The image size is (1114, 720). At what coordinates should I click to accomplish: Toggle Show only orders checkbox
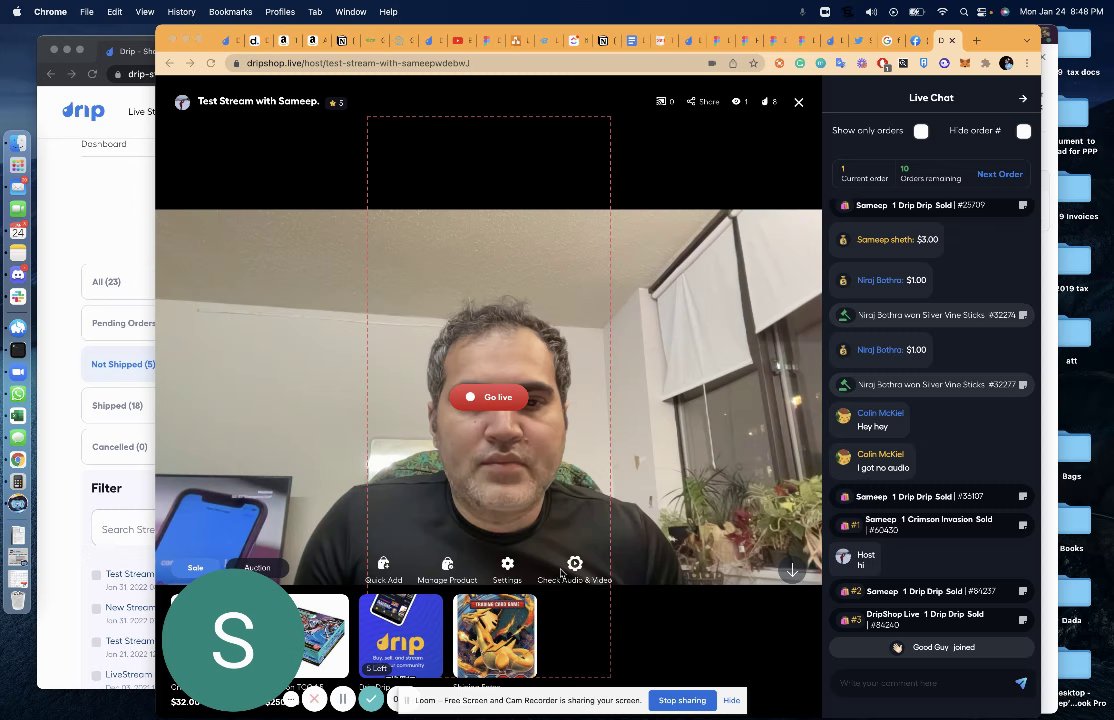(921, 131)
